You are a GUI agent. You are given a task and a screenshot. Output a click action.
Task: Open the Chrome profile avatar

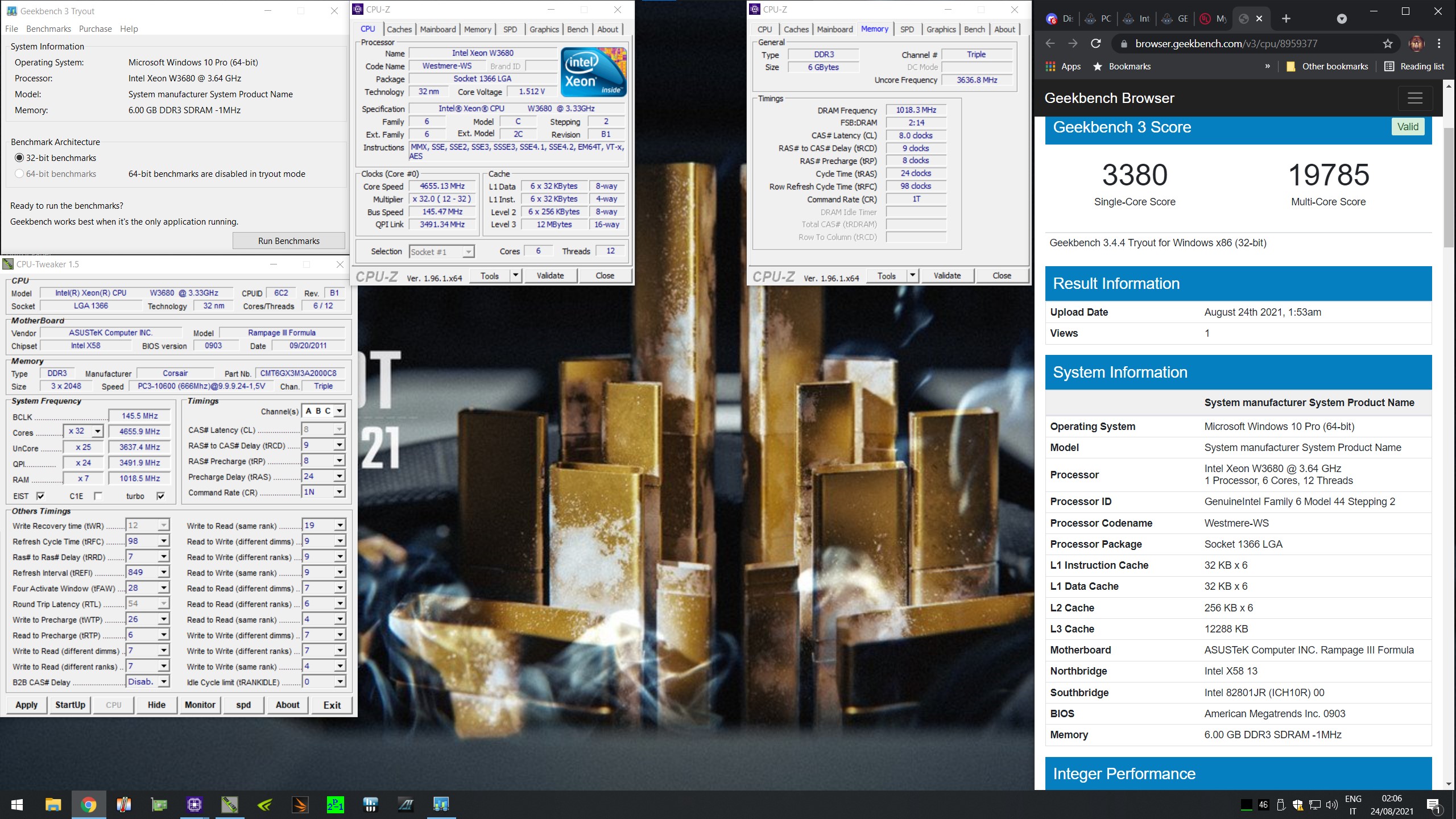coord(1416,43)
